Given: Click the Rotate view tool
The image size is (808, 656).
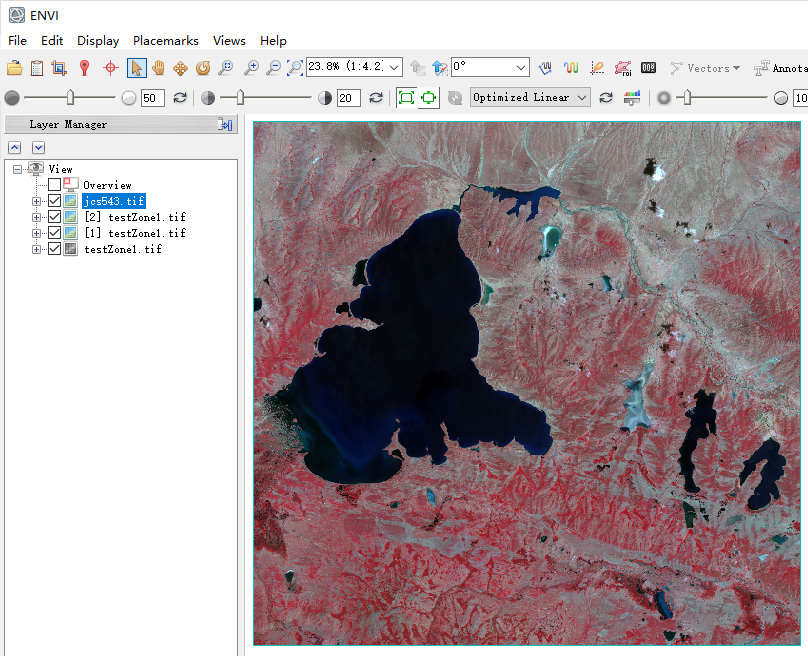Looking at the screenshot, I should tap(203, 68).
